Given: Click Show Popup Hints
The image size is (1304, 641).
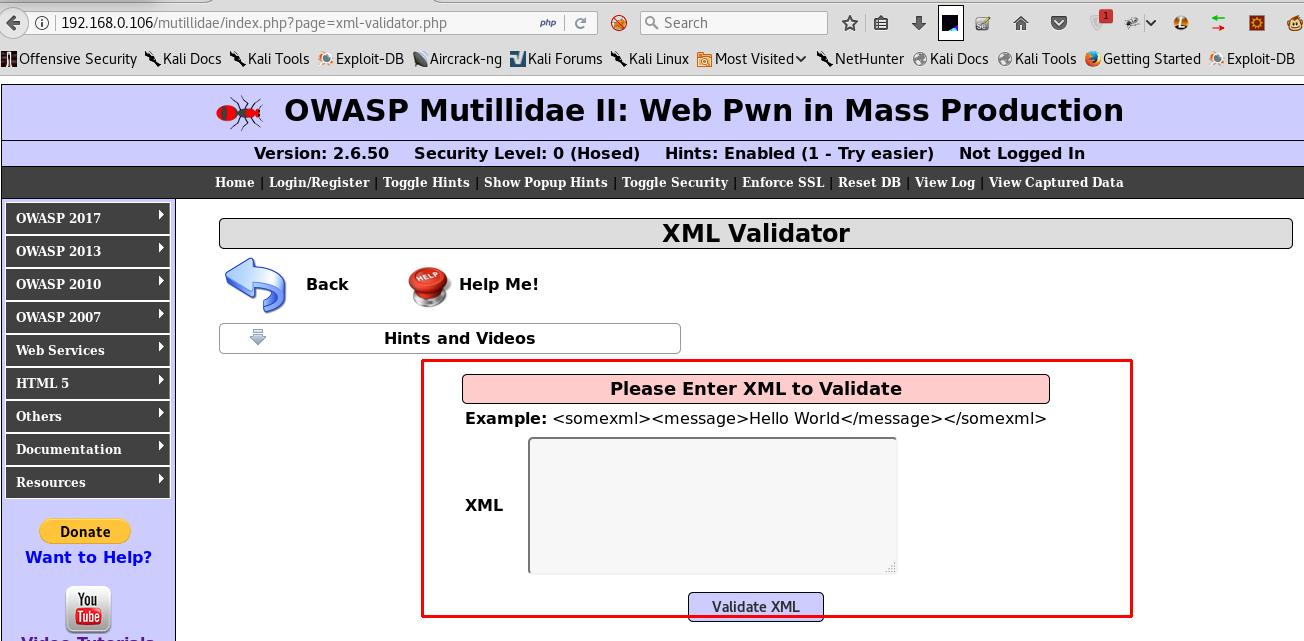Looking at the screenshot, I should click(x=545, y=182).
